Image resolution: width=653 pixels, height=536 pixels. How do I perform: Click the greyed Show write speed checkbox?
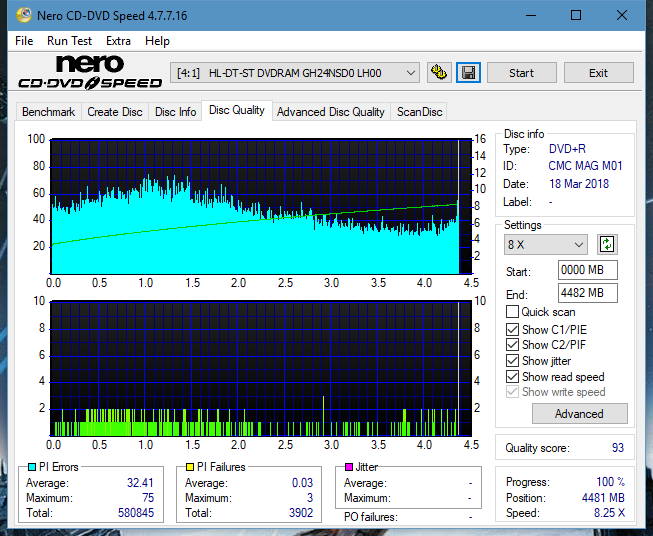pos(512,392)
